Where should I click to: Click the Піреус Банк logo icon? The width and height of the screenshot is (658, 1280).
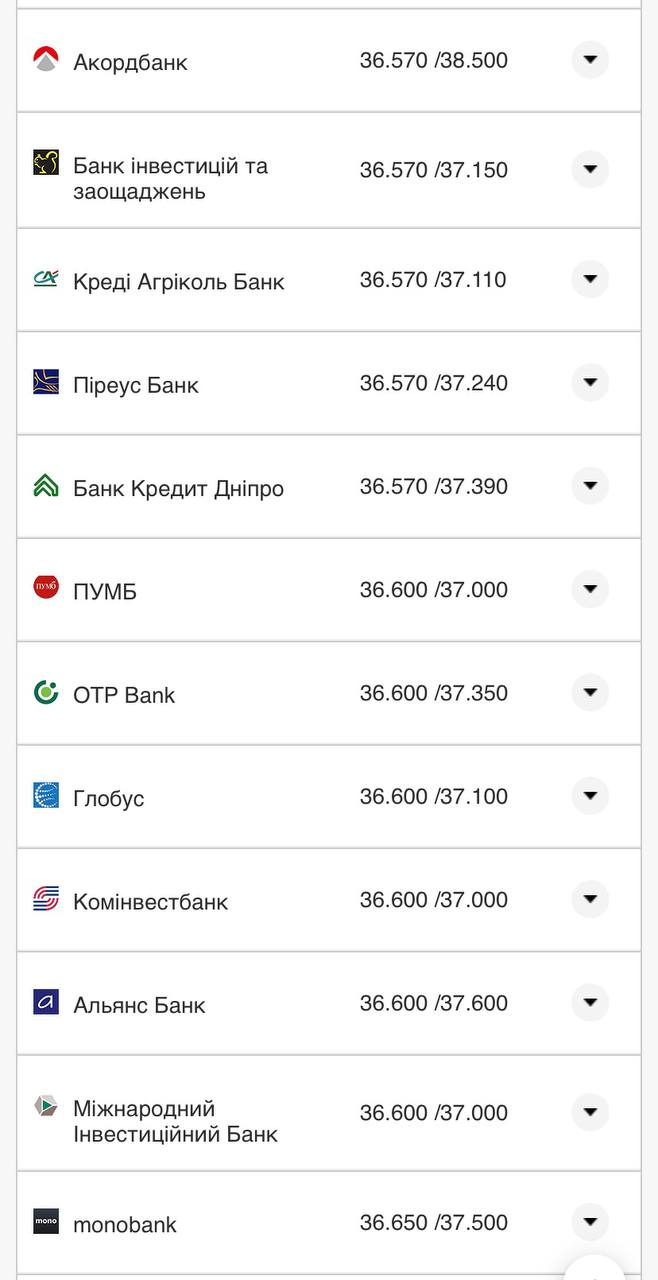click(x=46, y=383)
